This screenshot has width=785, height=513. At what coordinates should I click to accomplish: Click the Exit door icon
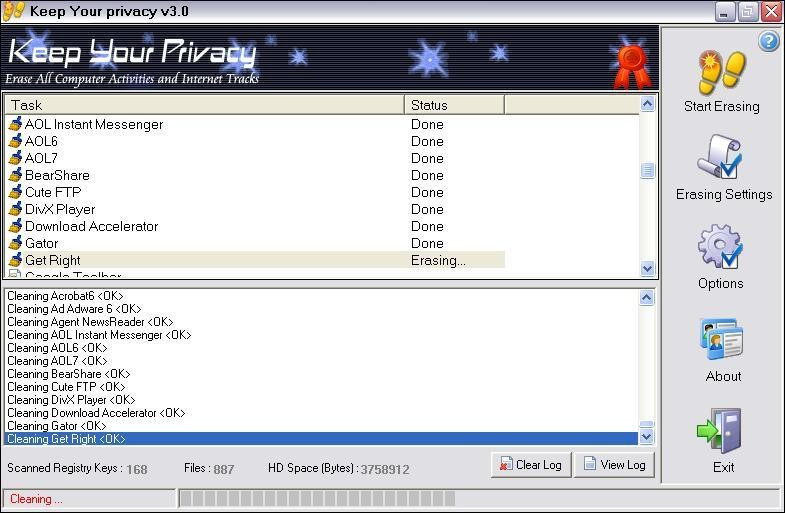719,430
